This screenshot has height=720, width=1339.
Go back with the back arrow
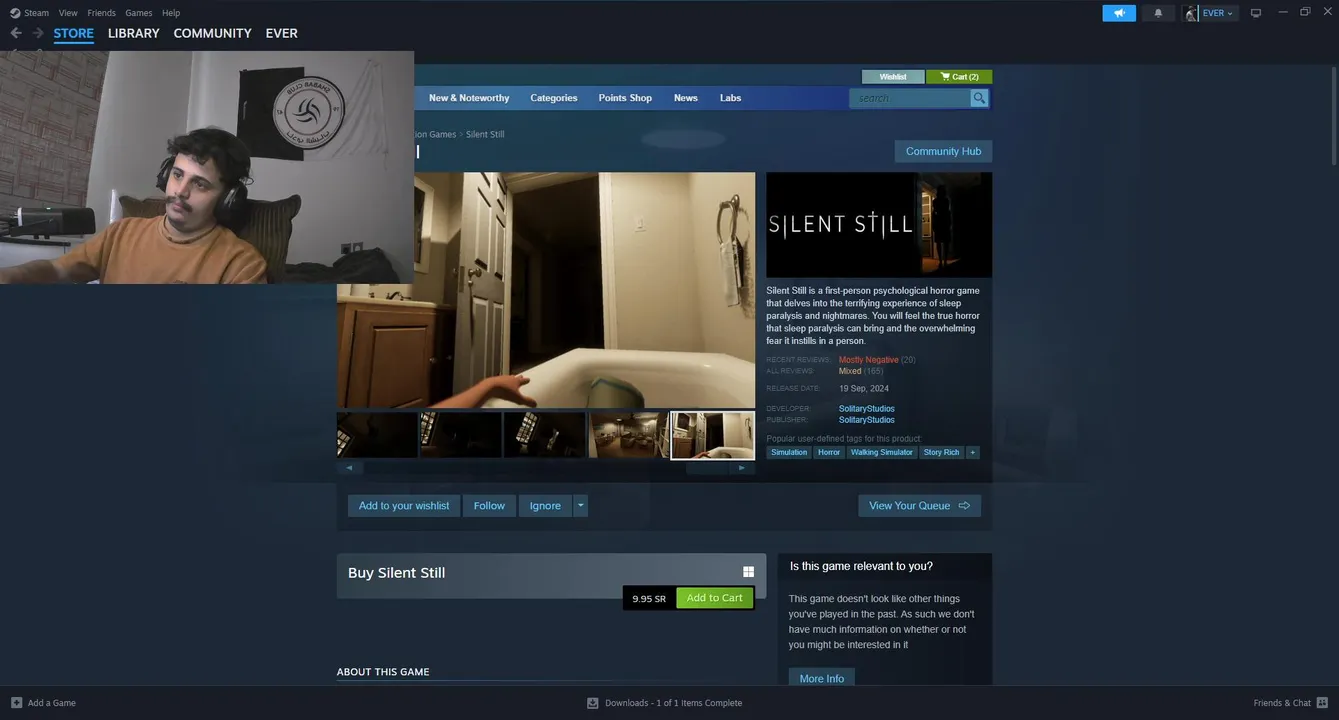15,33
